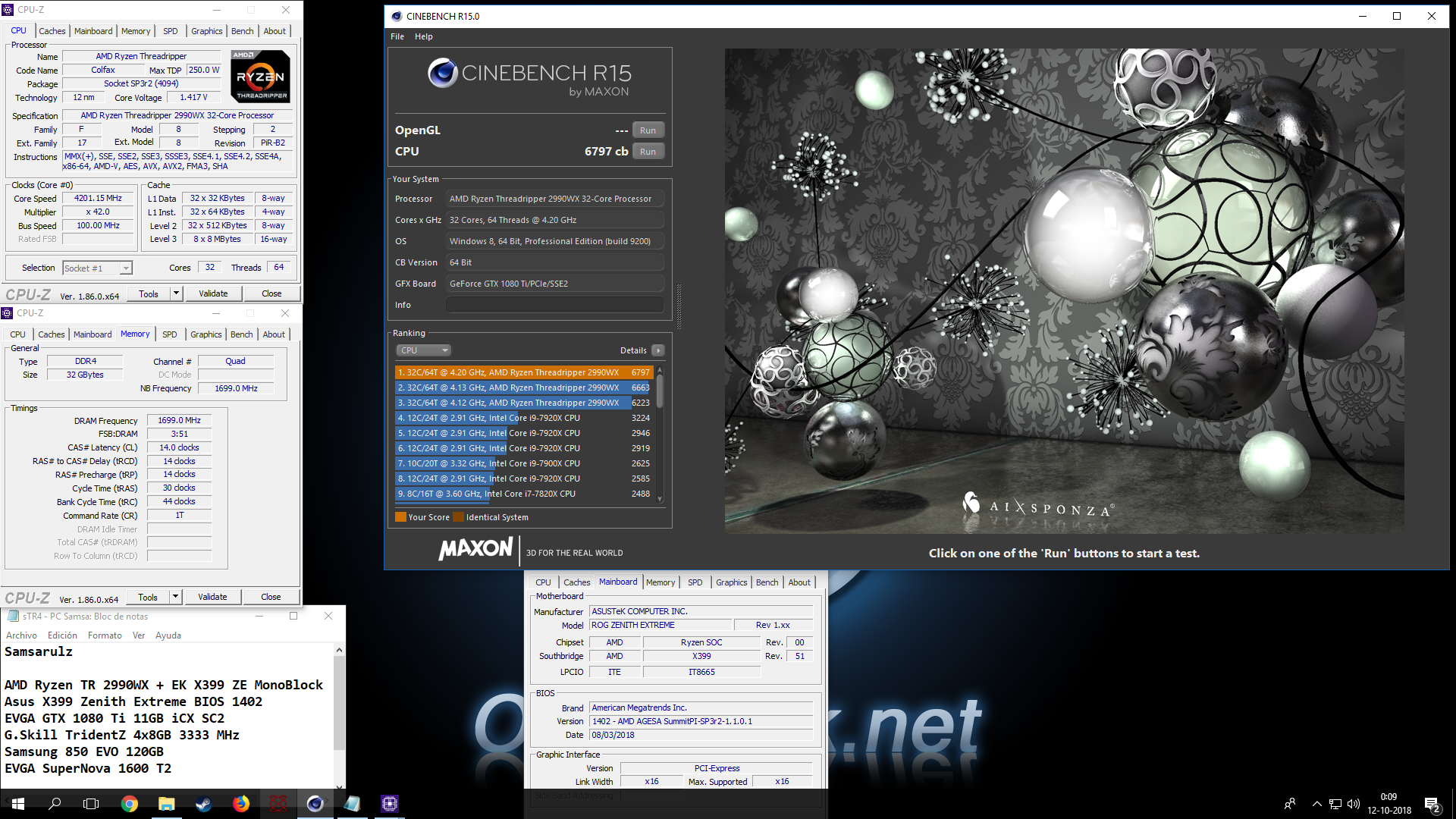Click the Memory CPU-Z window title icon

tap(7, 313)
